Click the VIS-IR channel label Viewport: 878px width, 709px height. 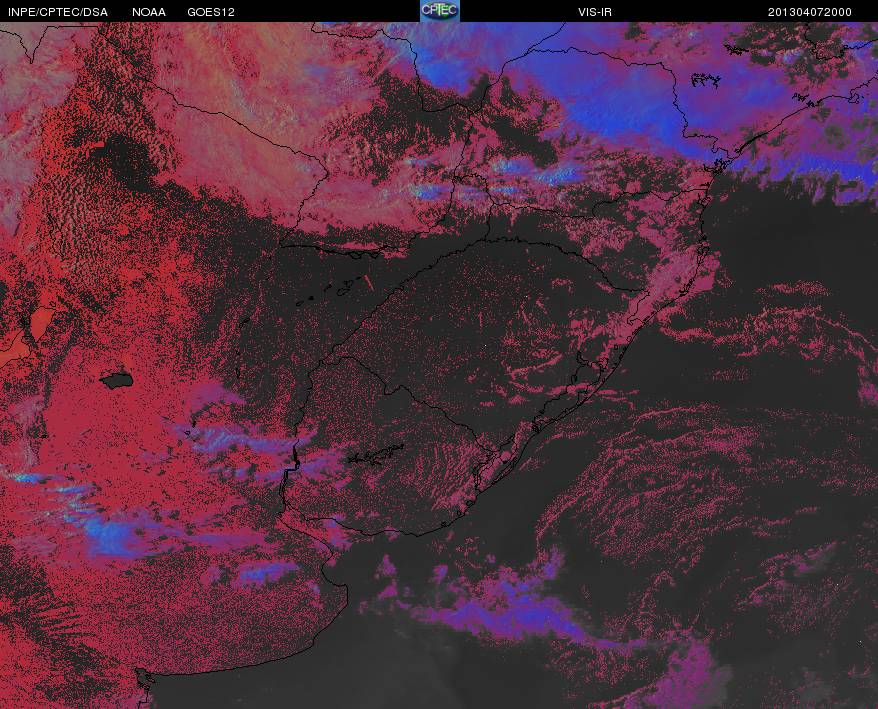[595, 12]
